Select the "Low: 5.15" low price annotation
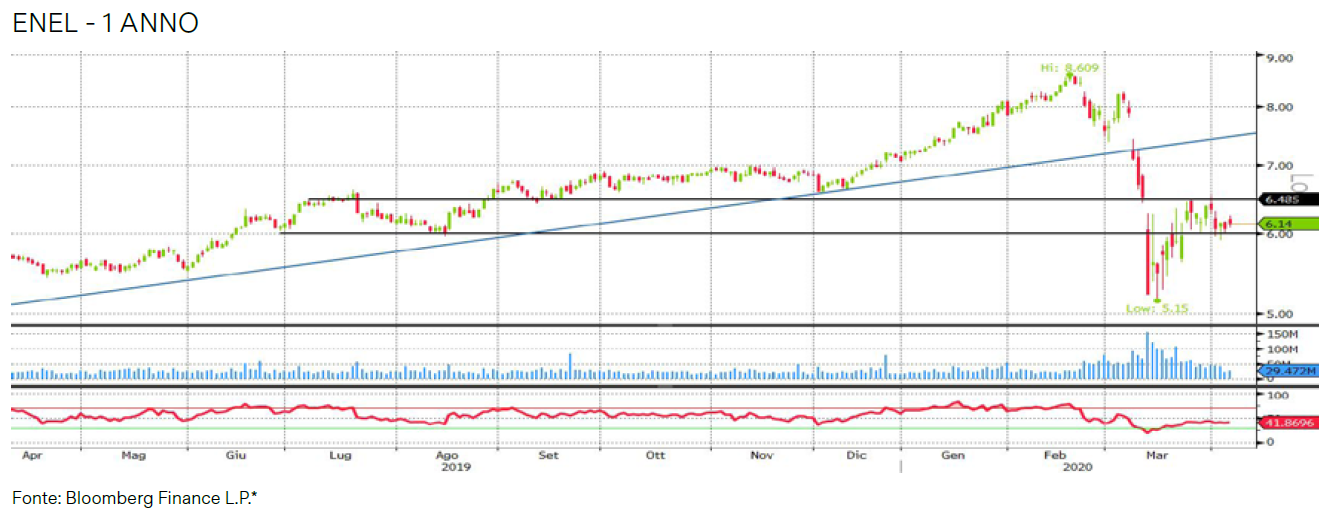This screenshot has height=514, width=1327. [x=1157, y=309]
